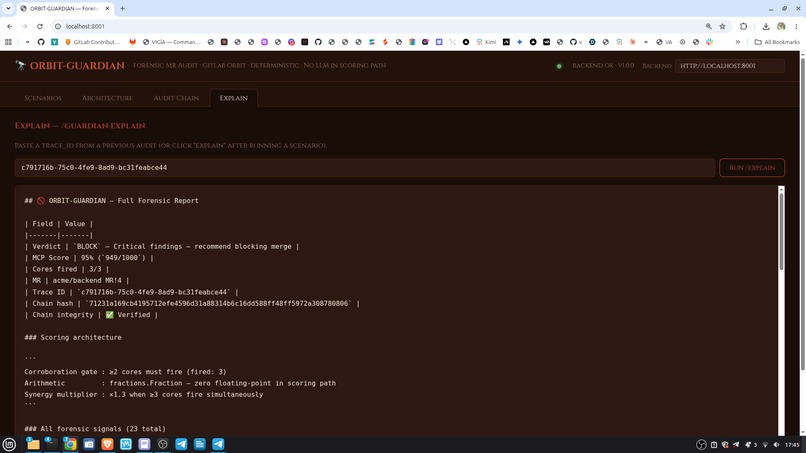806x453 pixels.
Task: Click the Run /Explain button
Action: click(x=752, y=168)
